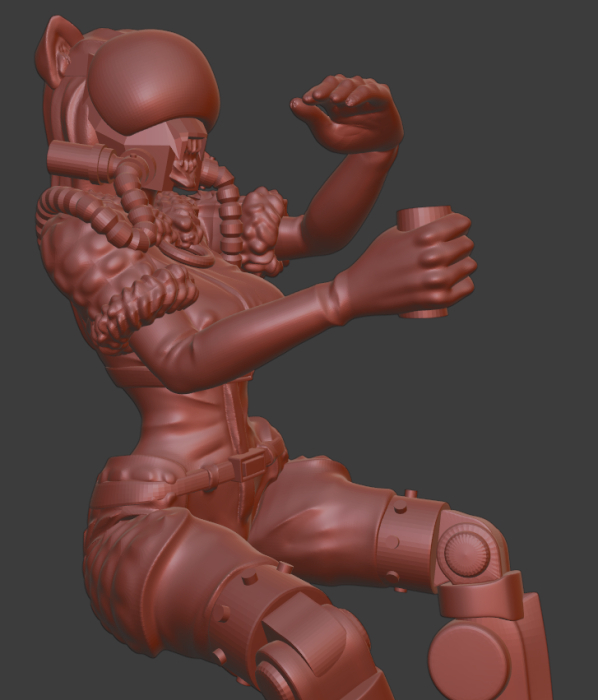Click the bare midriff of the figure
Viewport: 598px width, 700px height.
pos(187,422)
